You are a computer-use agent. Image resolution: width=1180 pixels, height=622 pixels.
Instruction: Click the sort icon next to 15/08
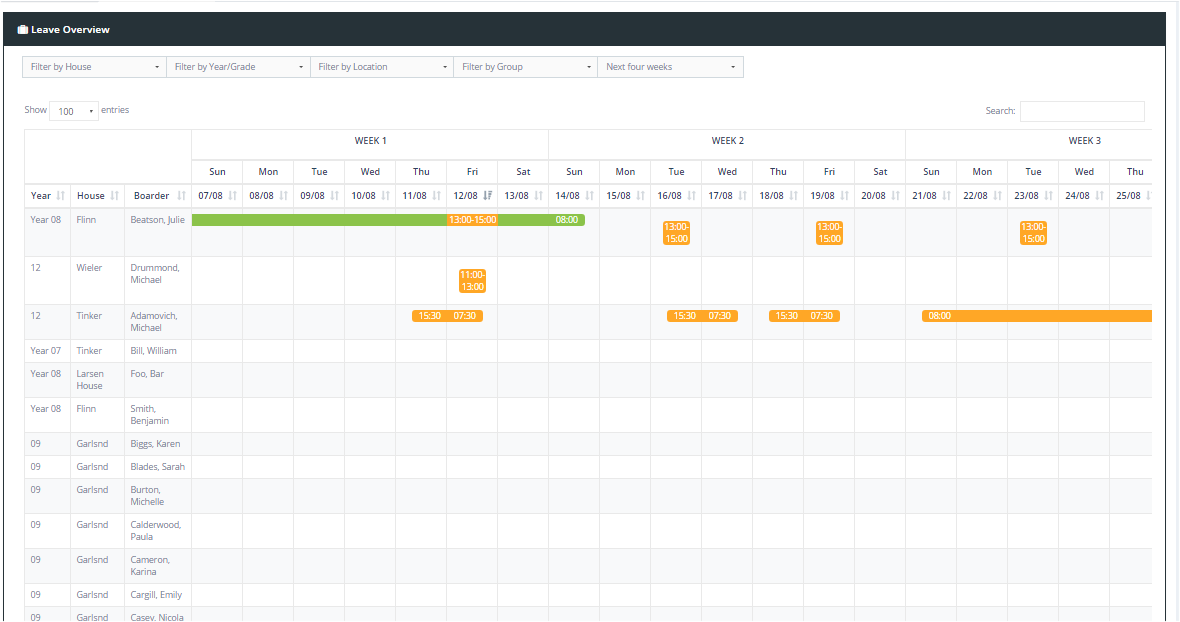[x=640, y=196]
